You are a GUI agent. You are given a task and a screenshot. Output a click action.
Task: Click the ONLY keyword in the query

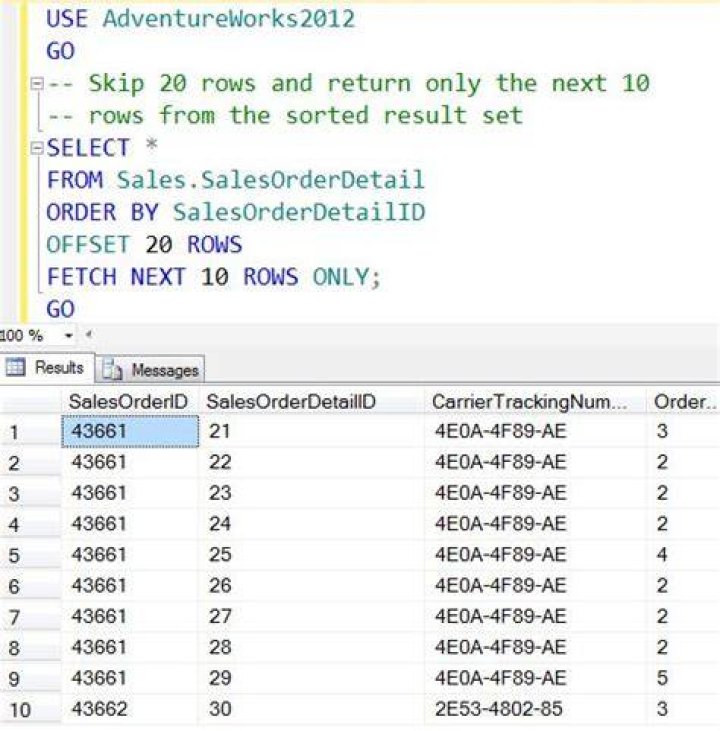pos(340,276)
